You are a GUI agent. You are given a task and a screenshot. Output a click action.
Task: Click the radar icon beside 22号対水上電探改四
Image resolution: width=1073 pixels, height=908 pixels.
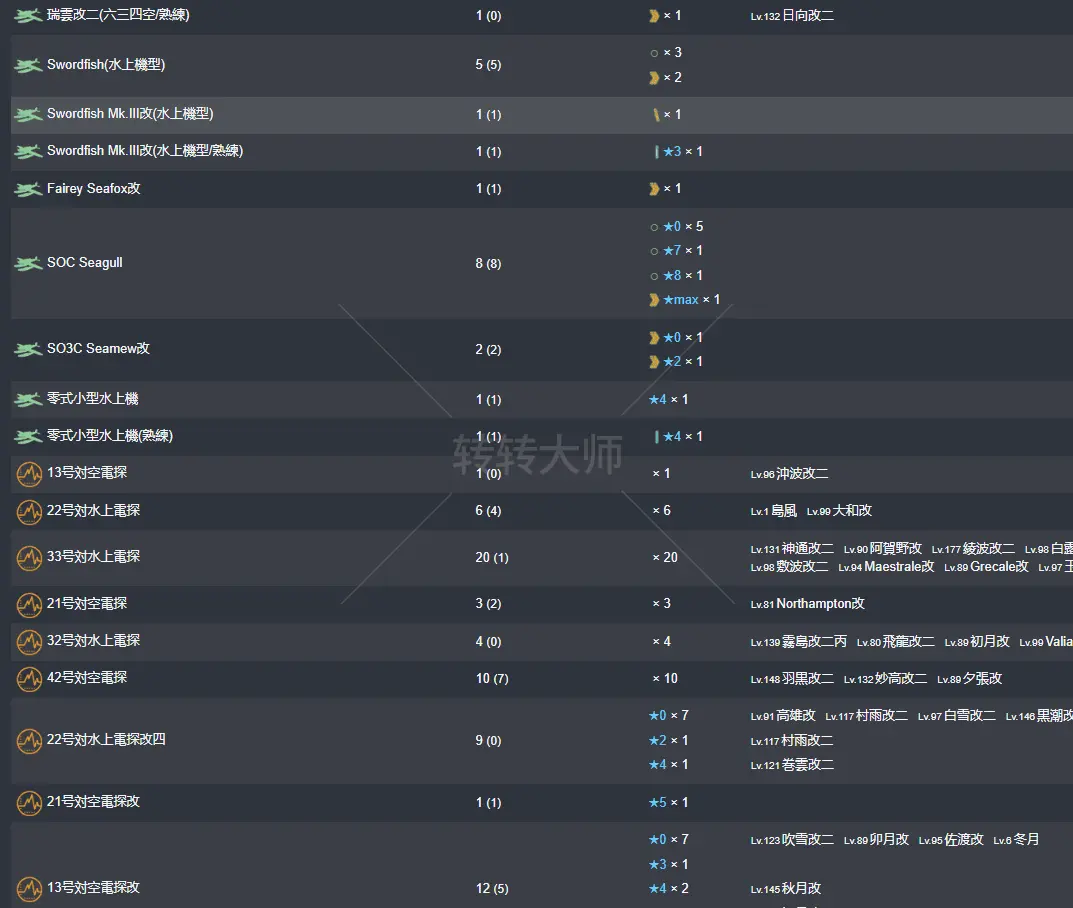pyautogui.click(x=29, y=741)
